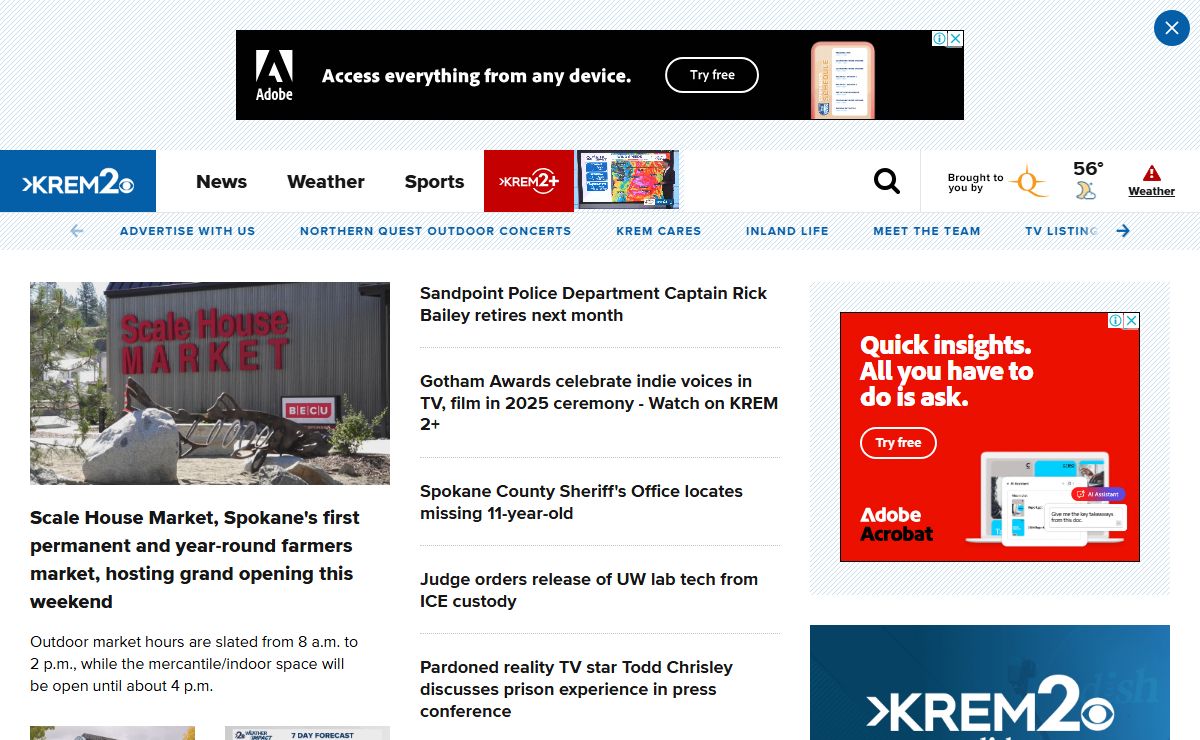Image resolution: width=1200 pixels, height=740 pixels.
Task: Click 'Brought to you by' sponsor text
Action: click(x=975, y=182)
